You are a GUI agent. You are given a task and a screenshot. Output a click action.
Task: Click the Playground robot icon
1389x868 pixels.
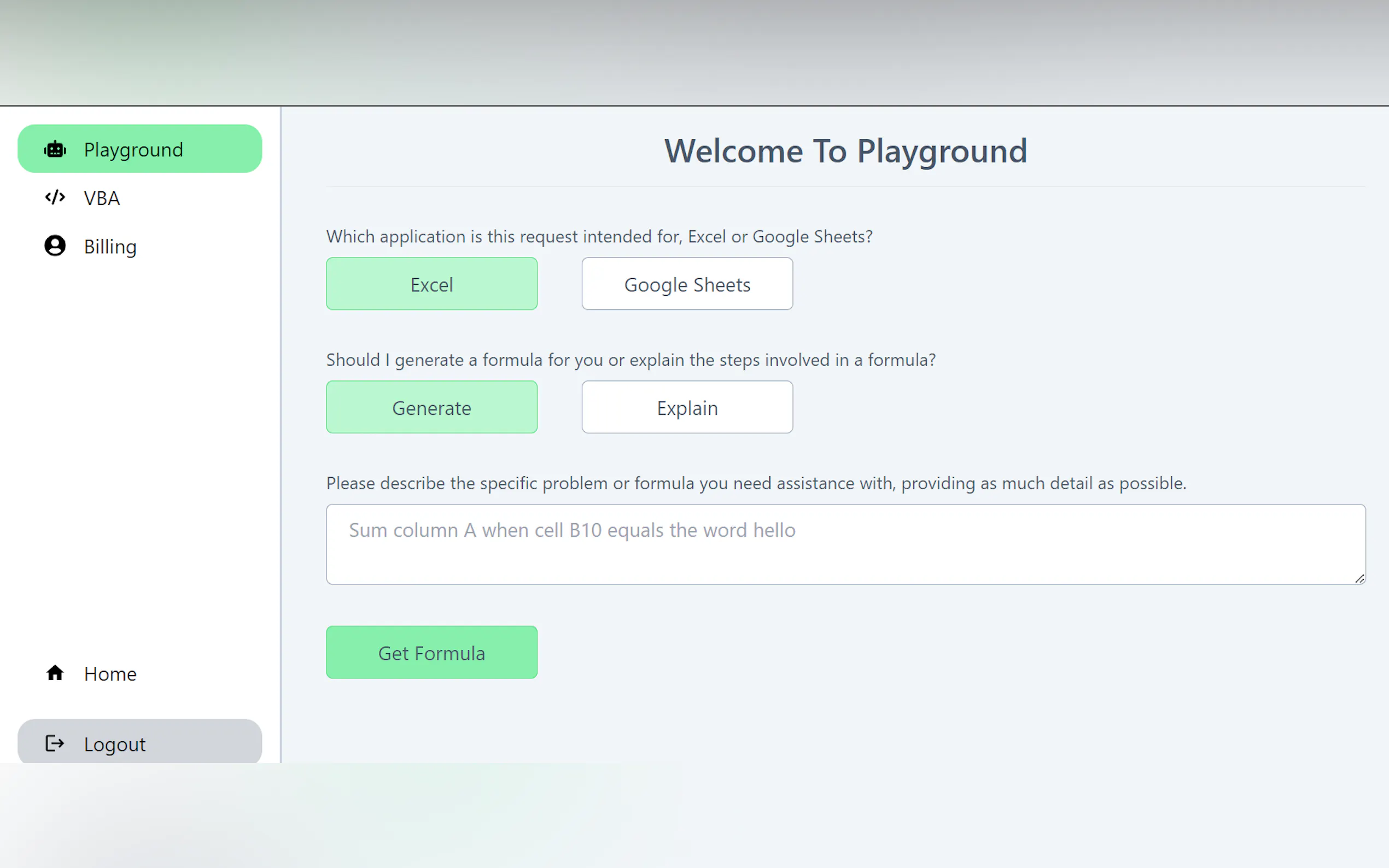click(x=55, y=149)
